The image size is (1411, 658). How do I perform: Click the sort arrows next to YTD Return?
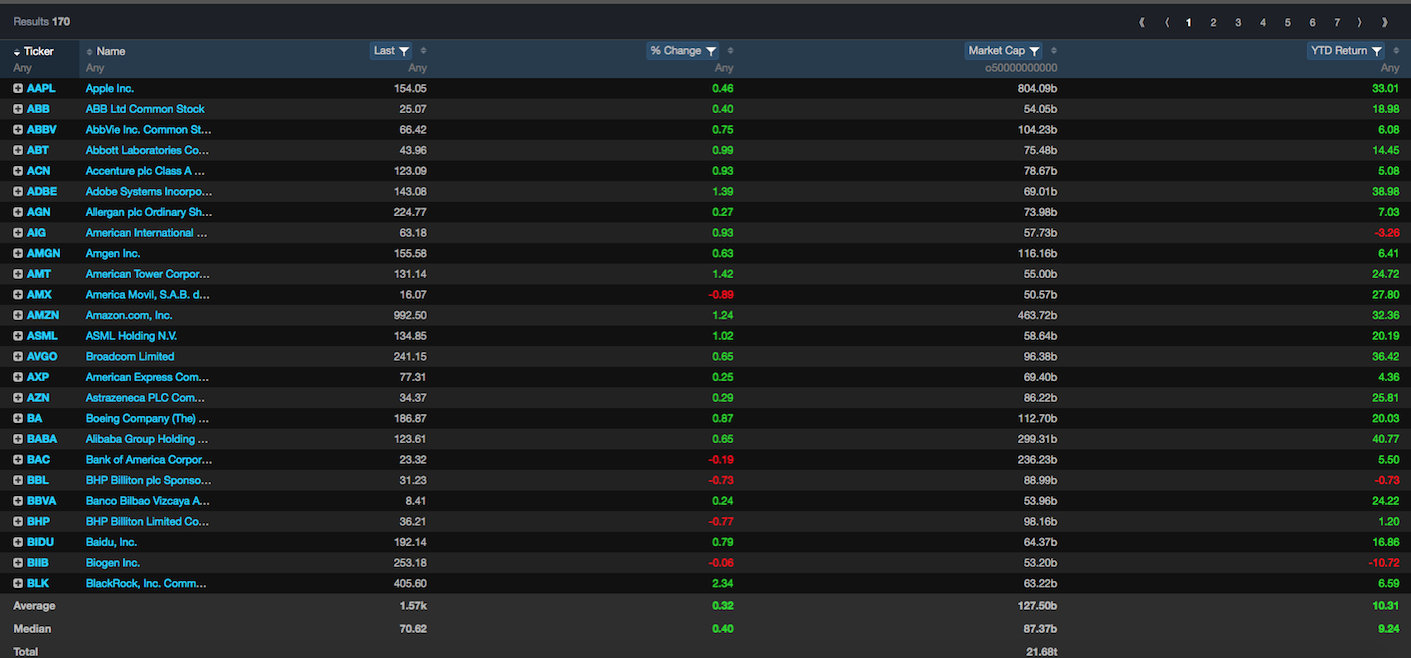(1396, 51)
